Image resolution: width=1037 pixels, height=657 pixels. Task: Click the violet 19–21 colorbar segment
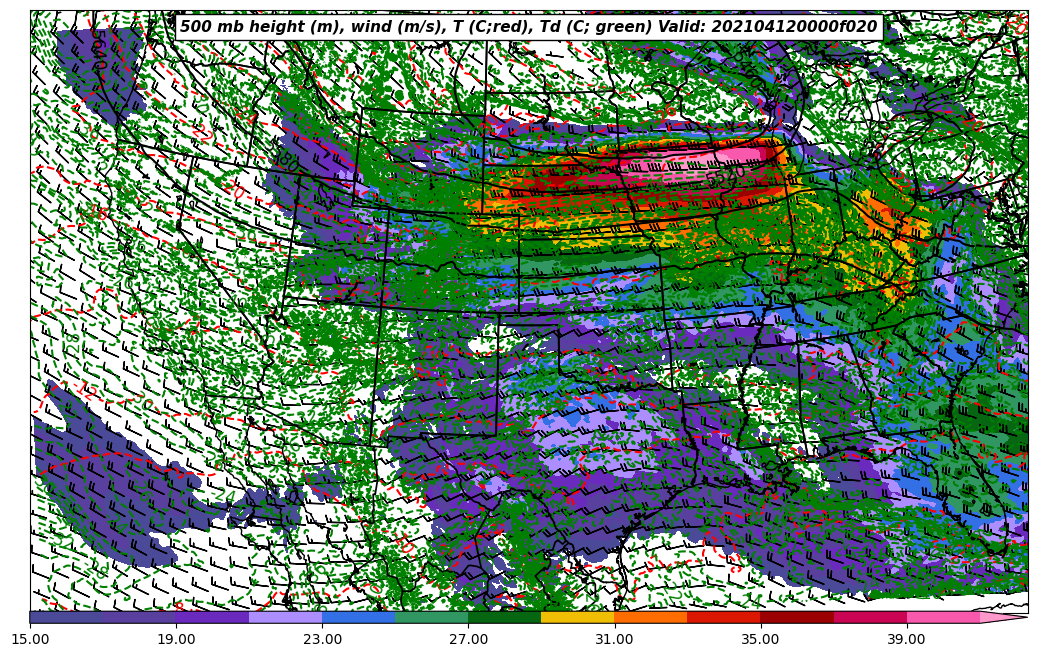(212, 617)
